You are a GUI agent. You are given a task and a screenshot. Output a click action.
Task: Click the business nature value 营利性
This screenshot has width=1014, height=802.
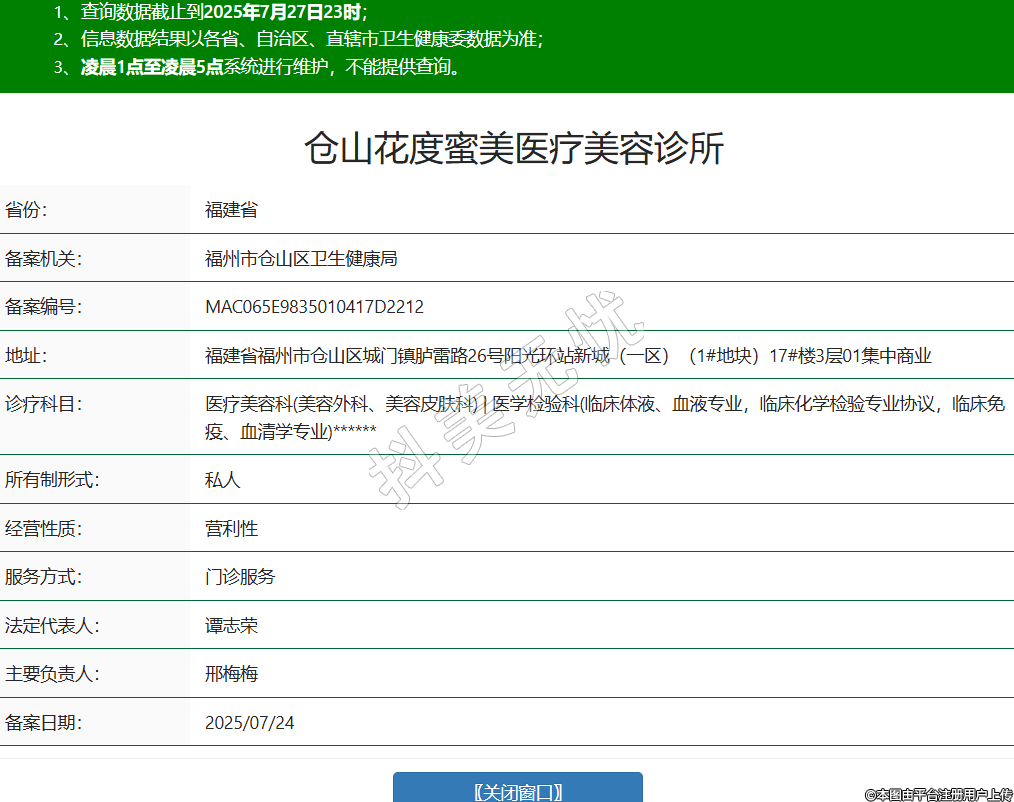coord(231,528)
